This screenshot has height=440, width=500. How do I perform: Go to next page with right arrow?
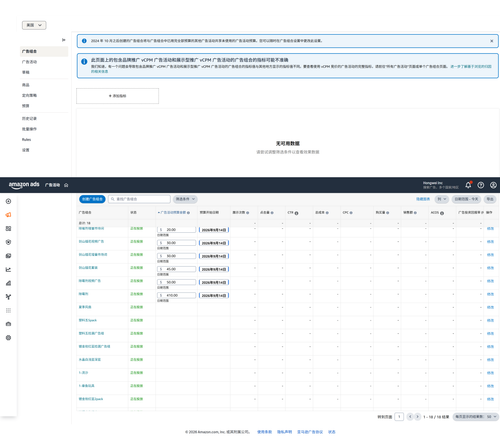(417, 417)
